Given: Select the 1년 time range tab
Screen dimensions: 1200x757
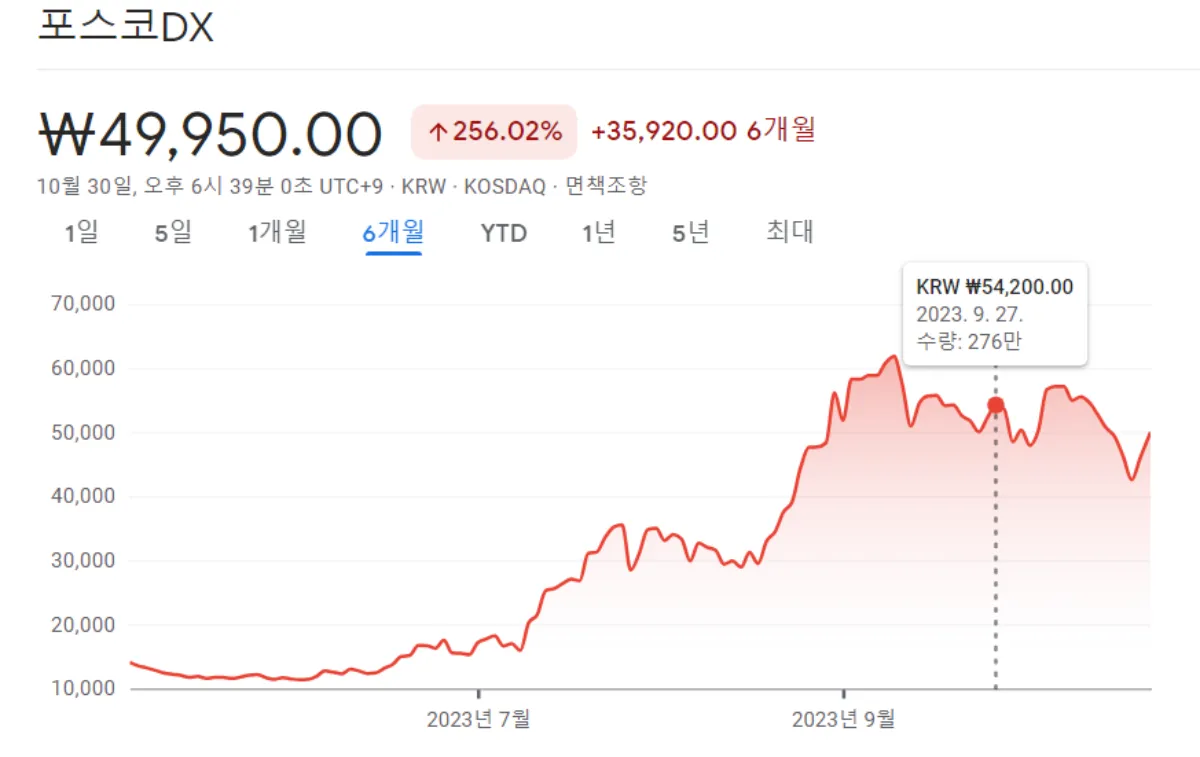Looking at the screenshot, I should point(599,233).
